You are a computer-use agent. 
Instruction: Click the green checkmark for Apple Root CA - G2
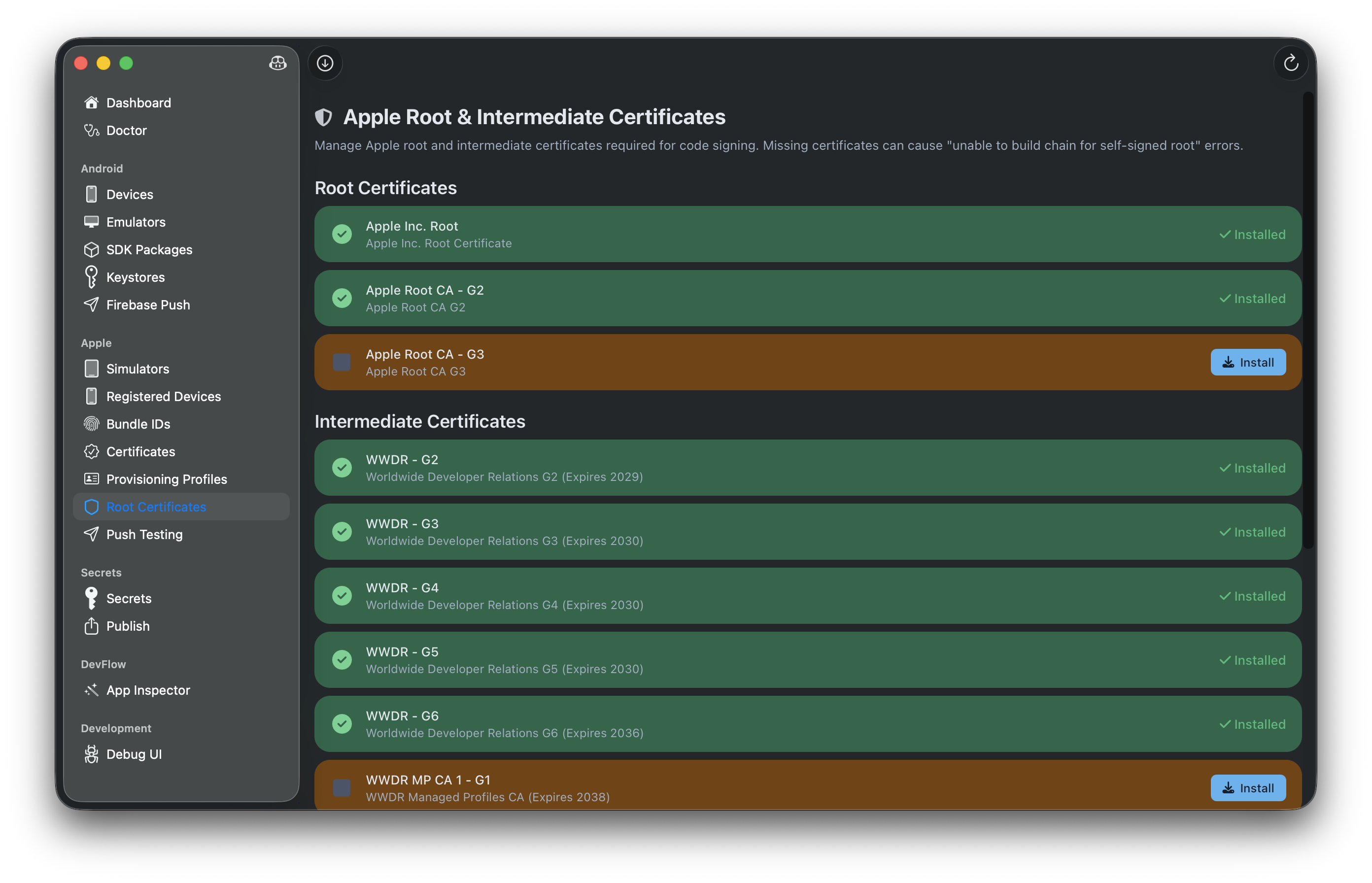coord(343,298)
